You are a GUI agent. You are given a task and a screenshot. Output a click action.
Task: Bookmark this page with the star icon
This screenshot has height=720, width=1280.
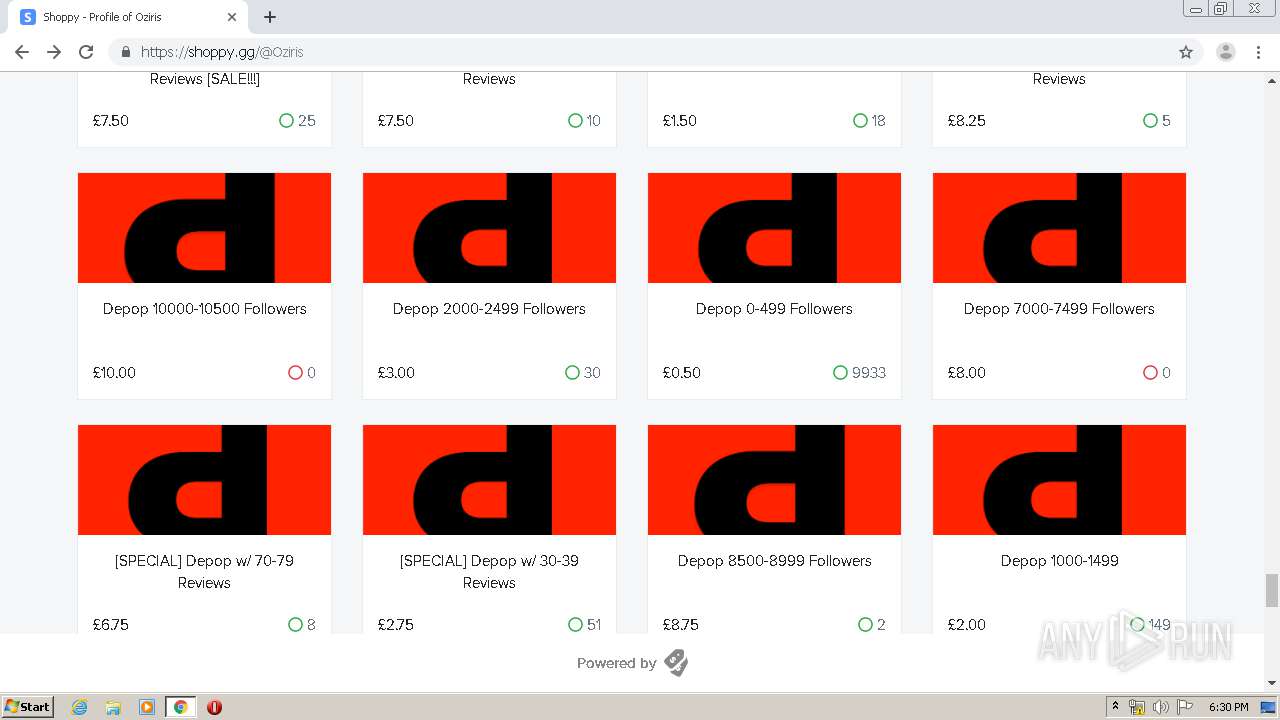[1186, 52]
